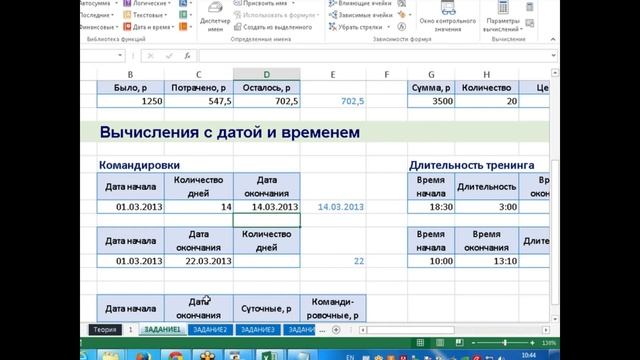Open the Убрать стрелки dropdown arrow

tap(389, 27)
